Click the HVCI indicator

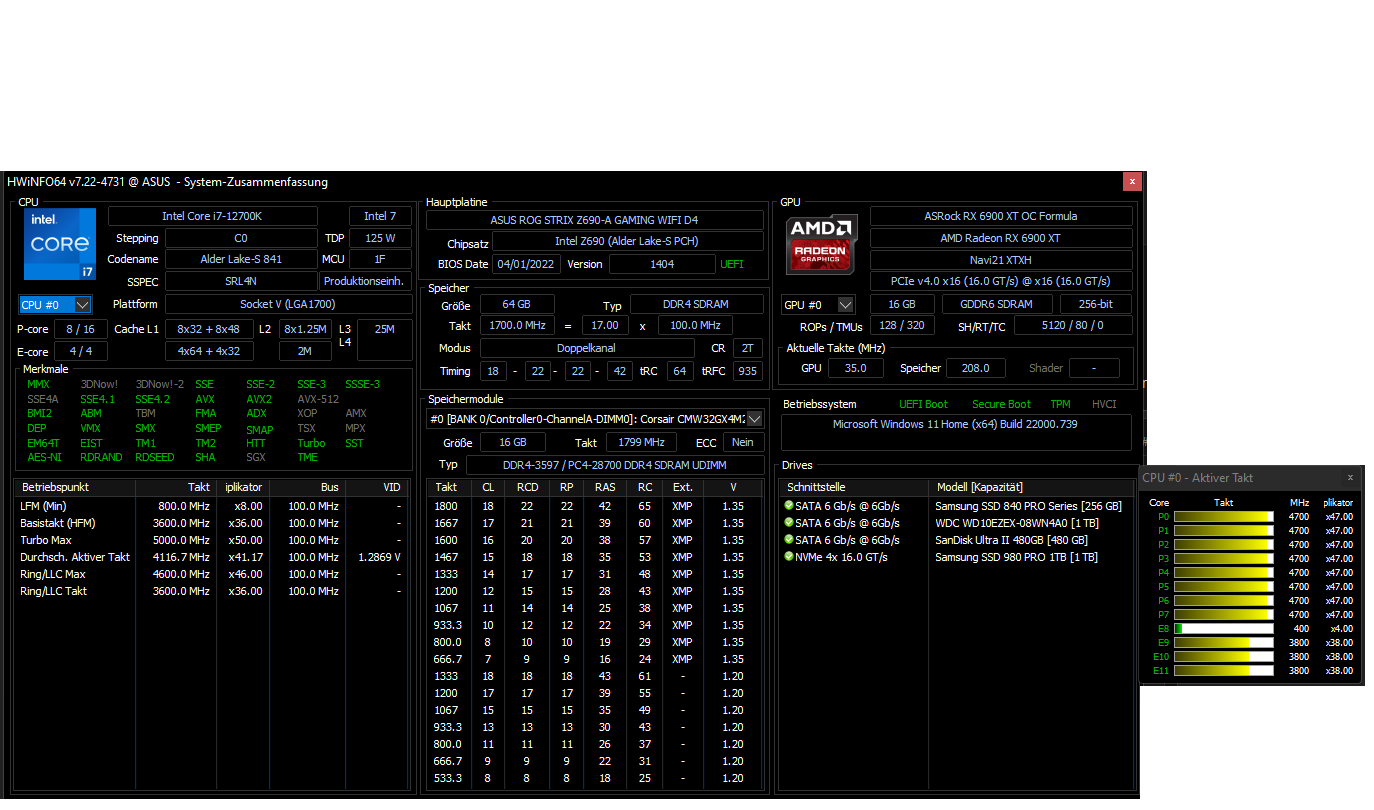(1104, 404)
